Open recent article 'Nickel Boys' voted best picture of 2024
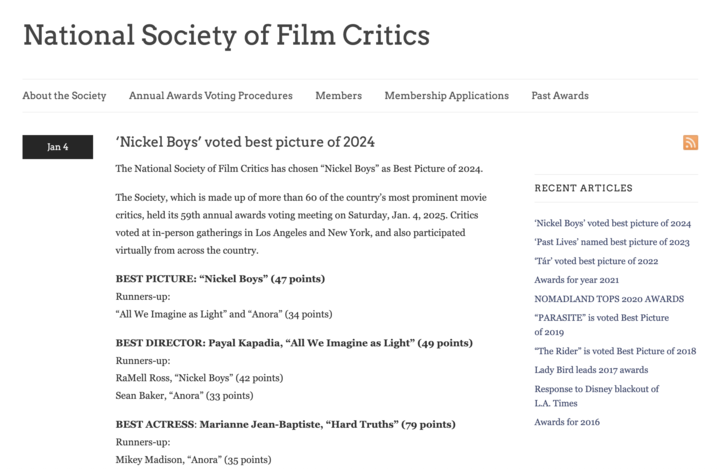Image resolution: width=720 pixels, height=469 pixels. pos(613,223)
